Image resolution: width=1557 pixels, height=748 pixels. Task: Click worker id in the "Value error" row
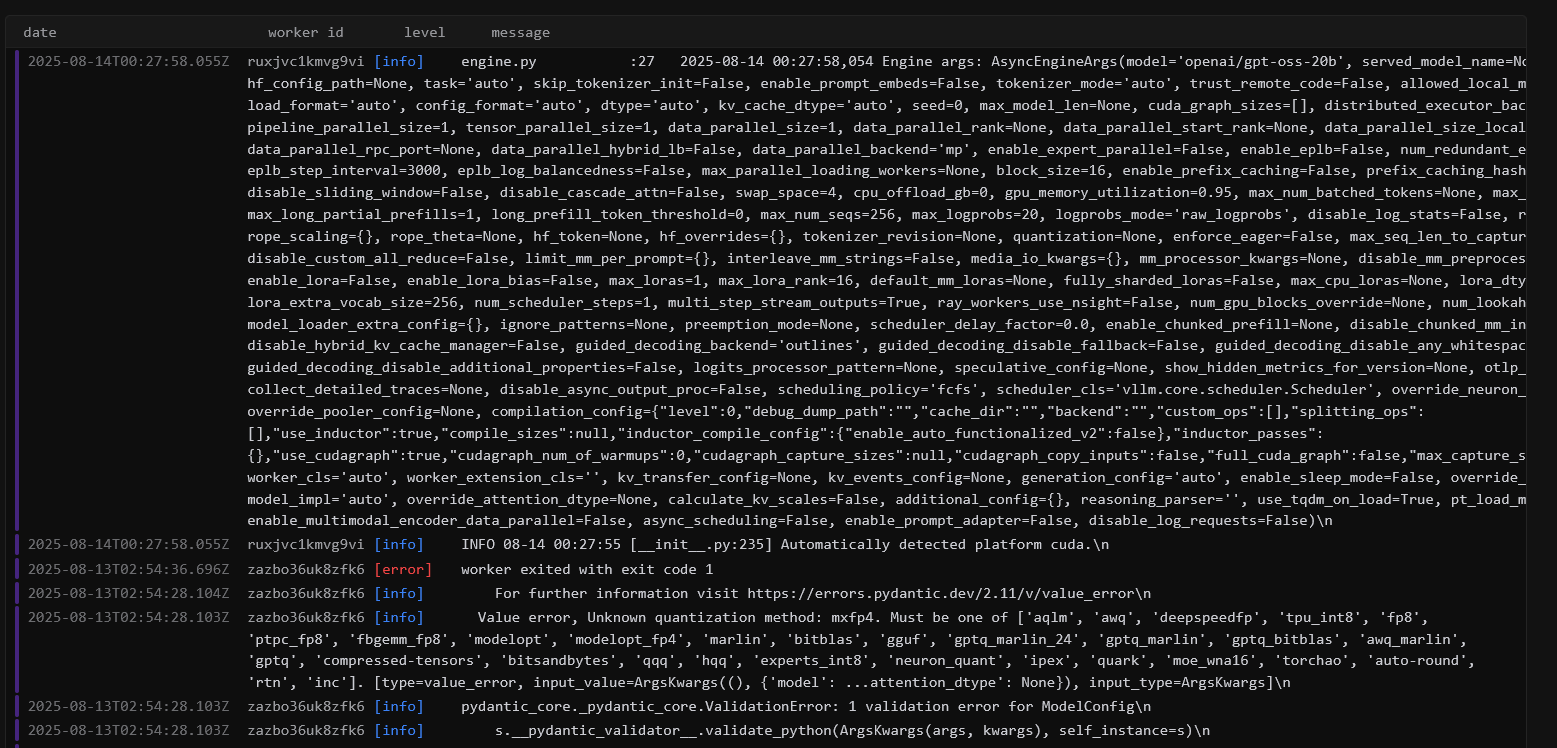[306, 617]
